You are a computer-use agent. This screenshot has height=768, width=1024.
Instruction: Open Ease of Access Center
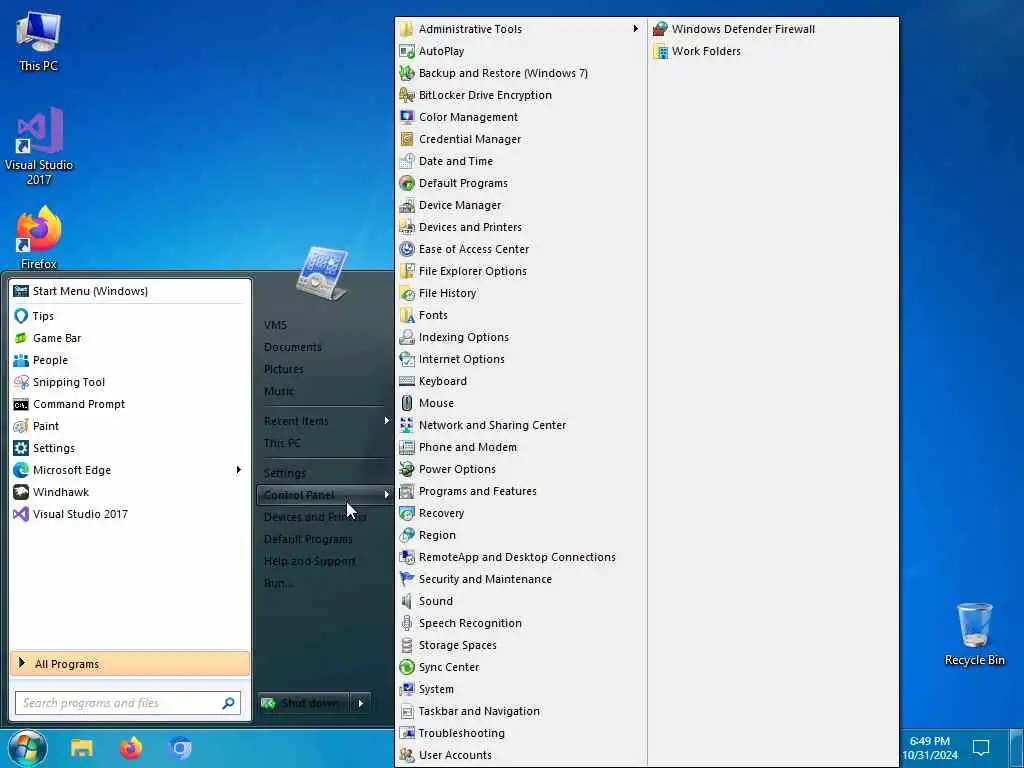(x=520, y=249)
